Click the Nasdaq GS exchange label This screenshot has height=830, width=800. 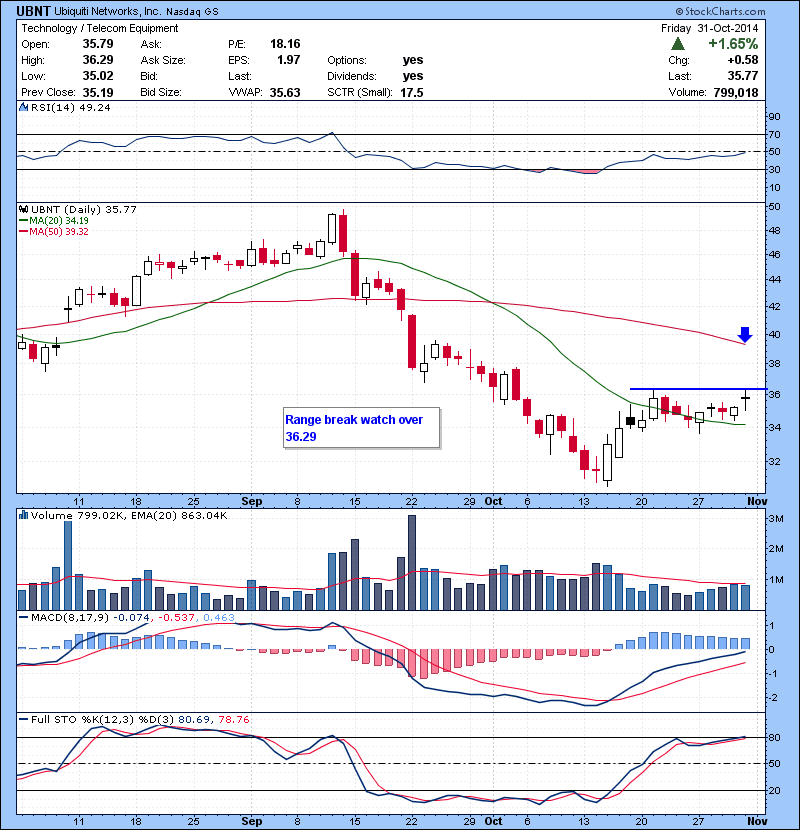192,12
